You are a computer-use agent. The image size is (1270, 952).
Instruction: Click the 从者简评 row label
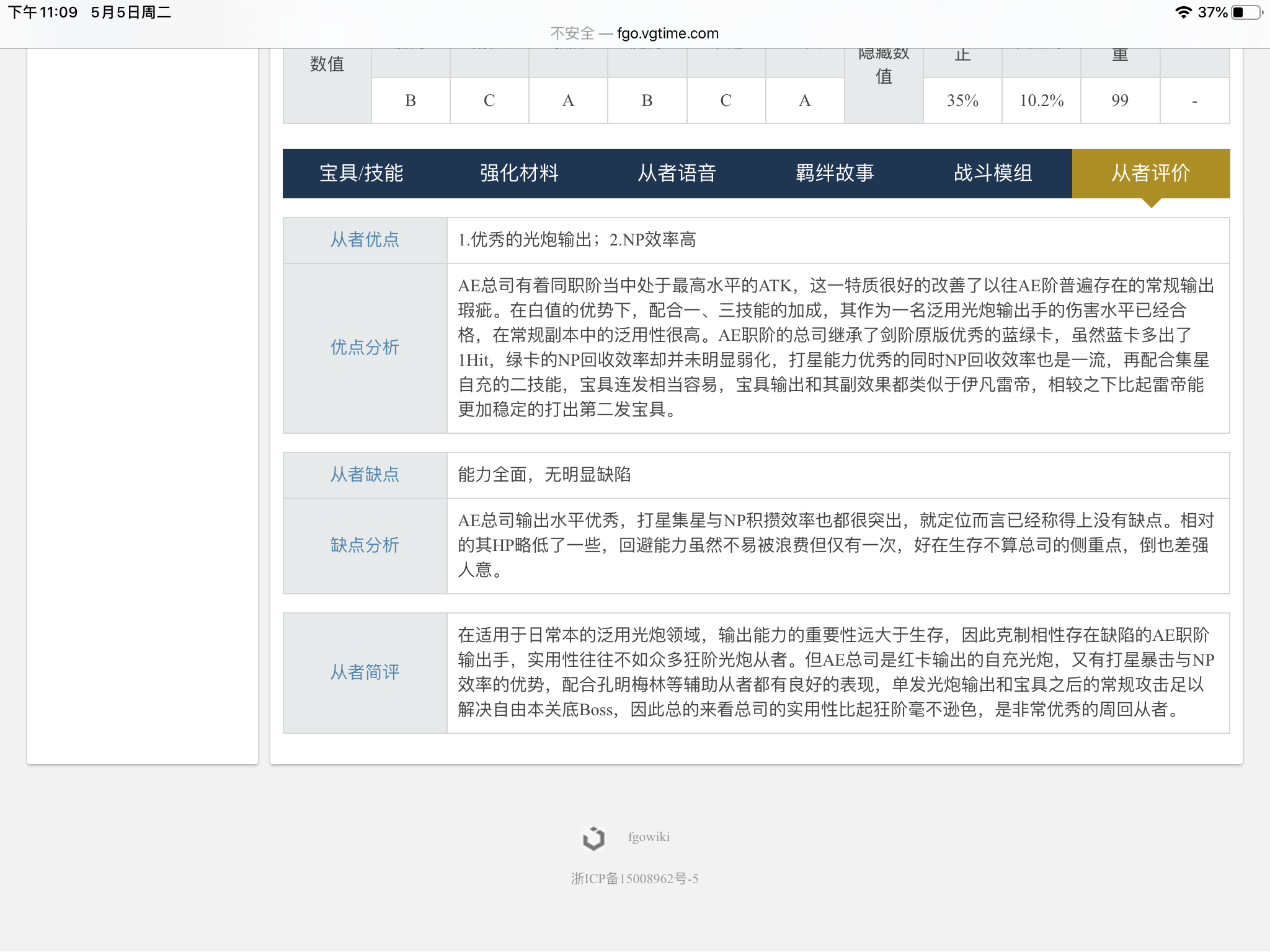365,672
